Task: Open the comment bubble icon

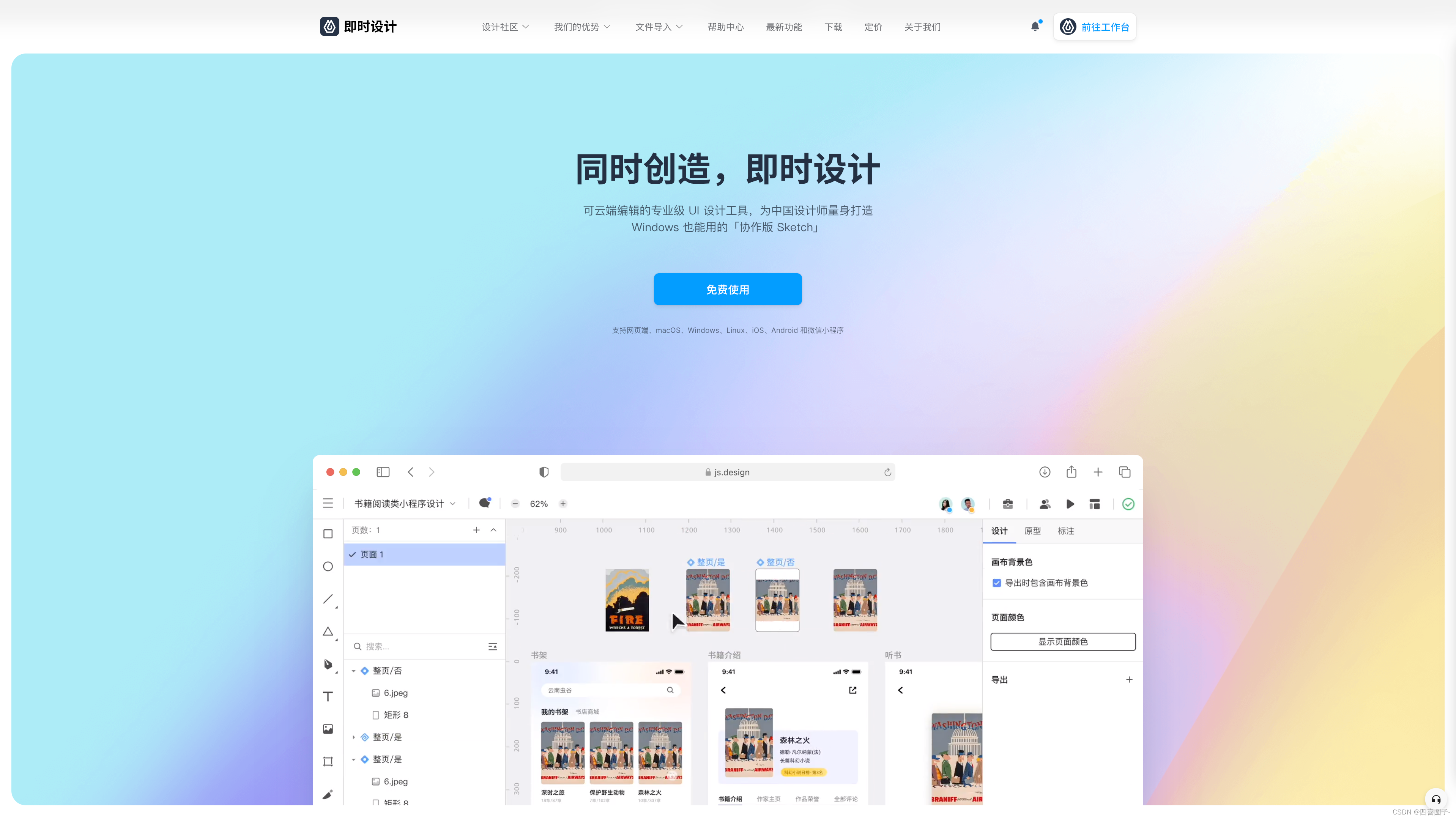Action: pyautogui.click(x=484, y=503)
